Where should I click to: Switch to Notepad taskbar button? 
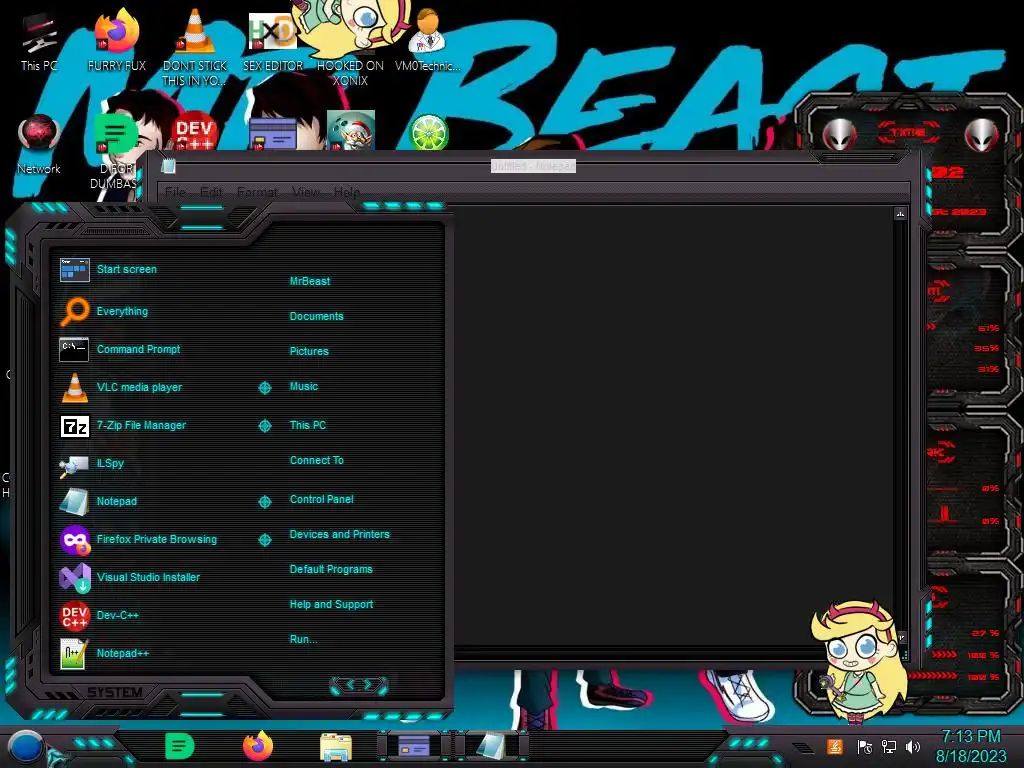[491, 746]
